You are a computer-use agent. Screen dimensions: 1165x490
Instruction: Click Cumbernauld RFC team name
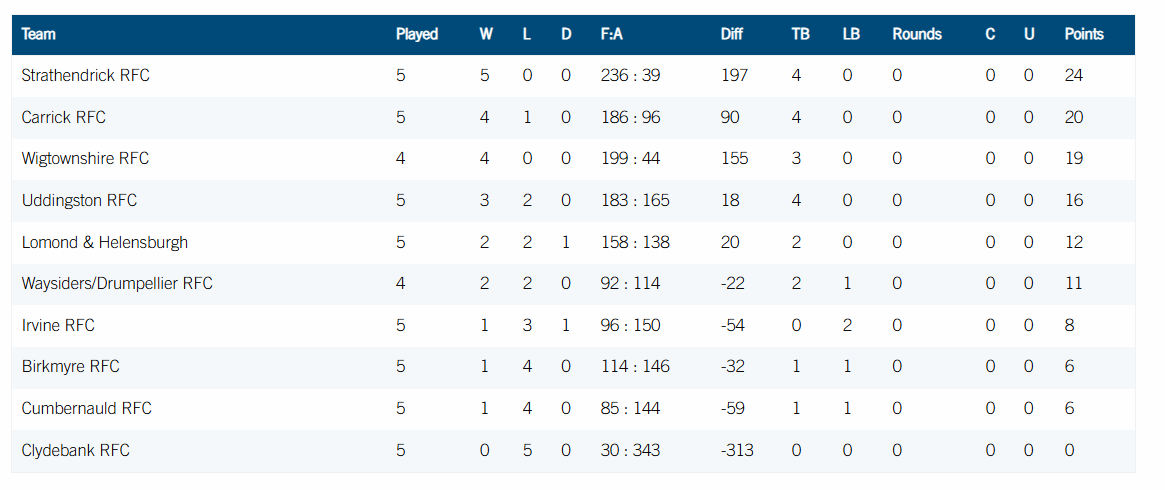click(x=86, y=409)
